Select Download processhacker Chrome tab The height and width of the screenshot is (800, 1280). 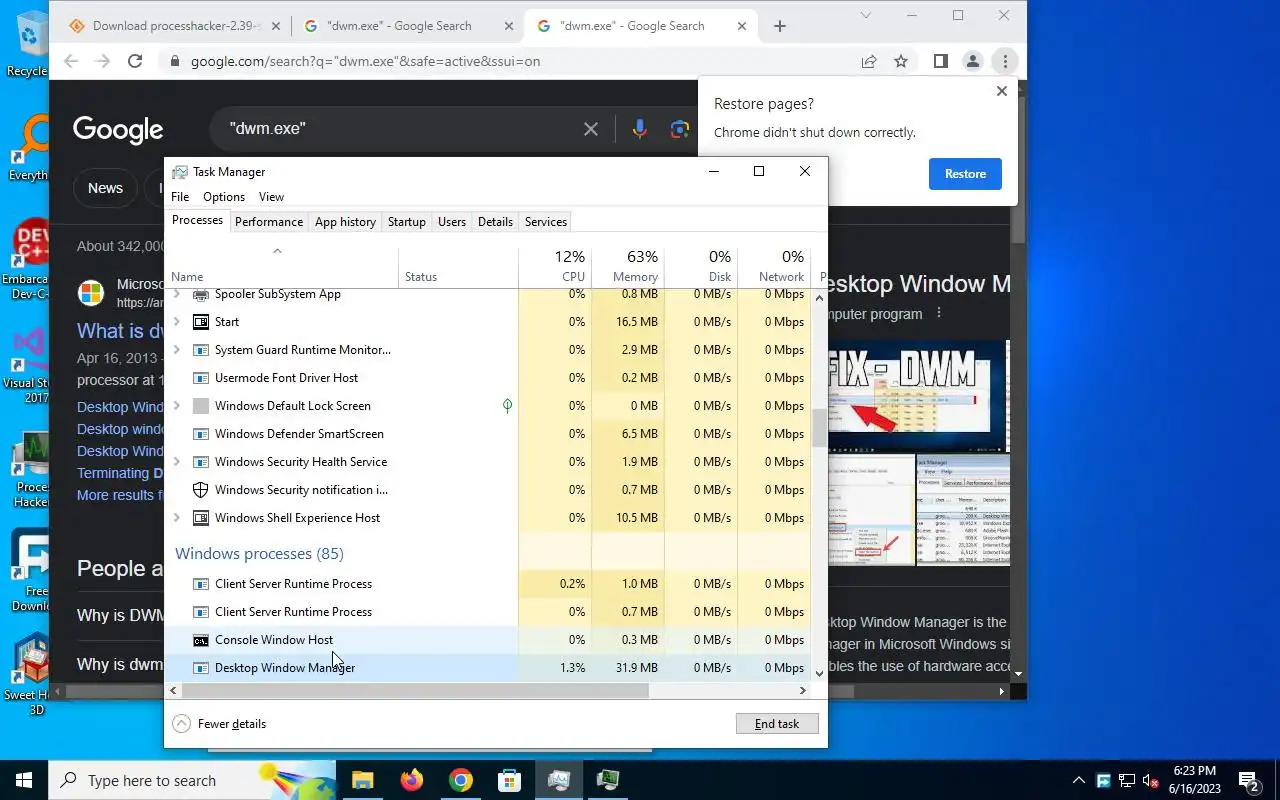(172, 26)
